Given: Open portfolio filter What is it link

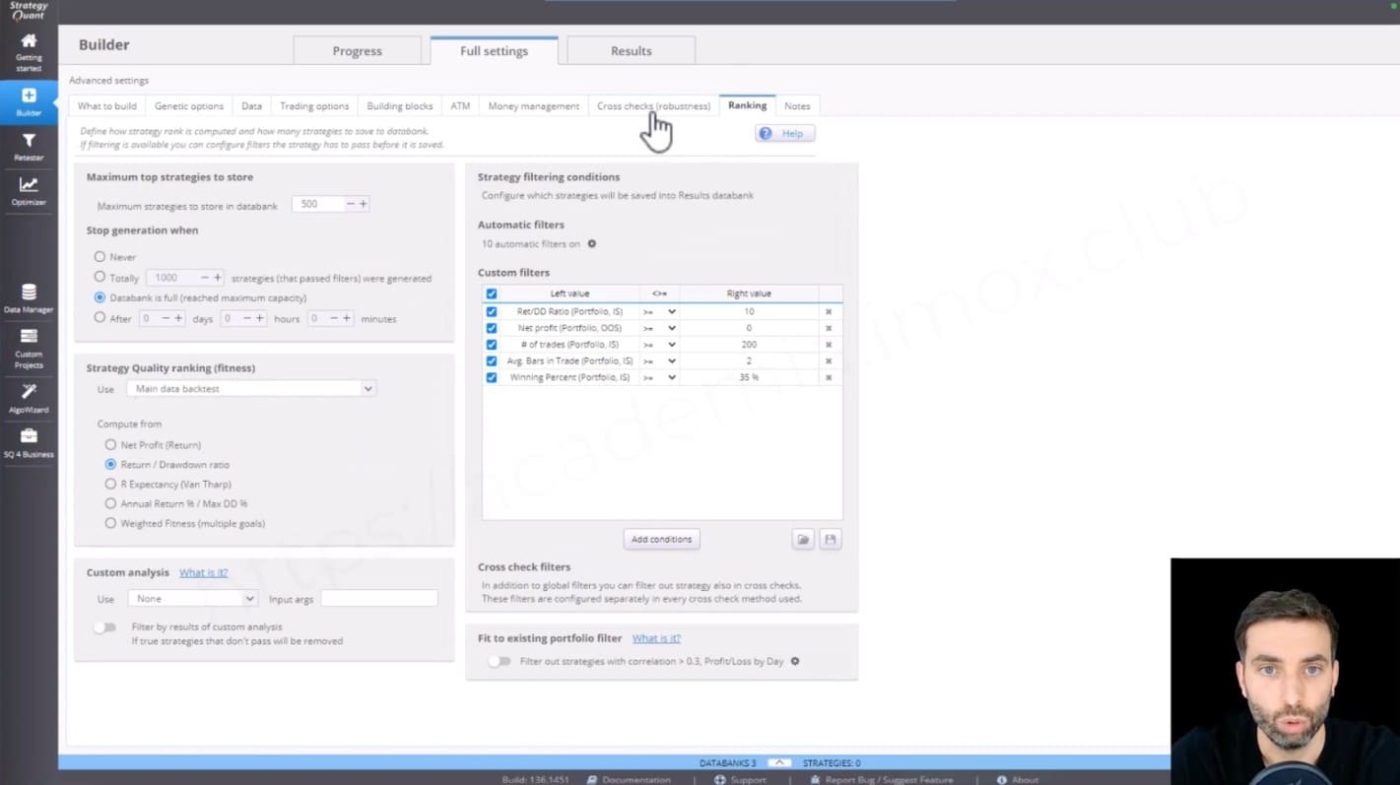Looking at the screenshot, I should pyautogui.click(x=656, y=638).
